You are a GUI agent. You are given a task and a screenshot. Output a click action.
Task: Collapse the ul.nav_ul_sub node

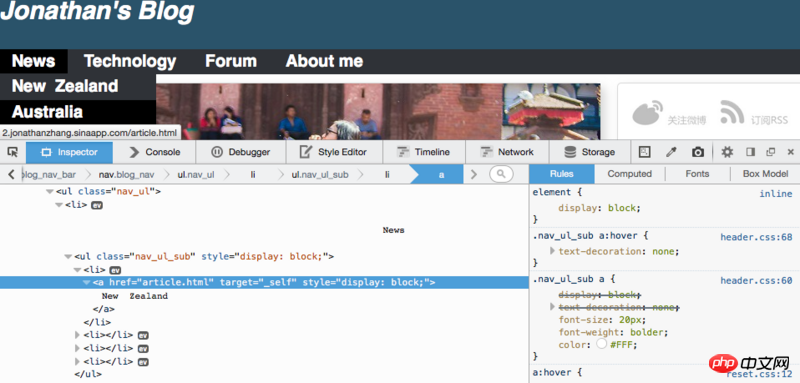tap(68, 257)
